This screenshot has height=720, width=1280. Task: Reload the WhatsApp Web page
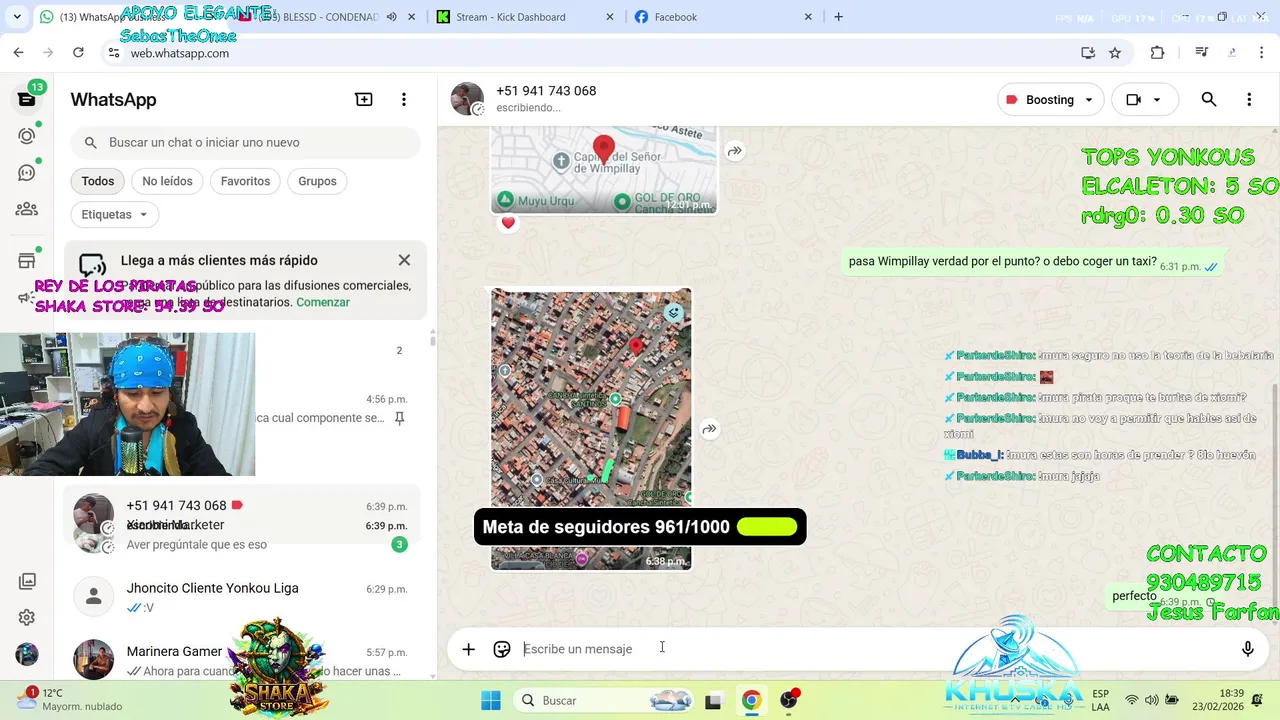tap(78, 53)
